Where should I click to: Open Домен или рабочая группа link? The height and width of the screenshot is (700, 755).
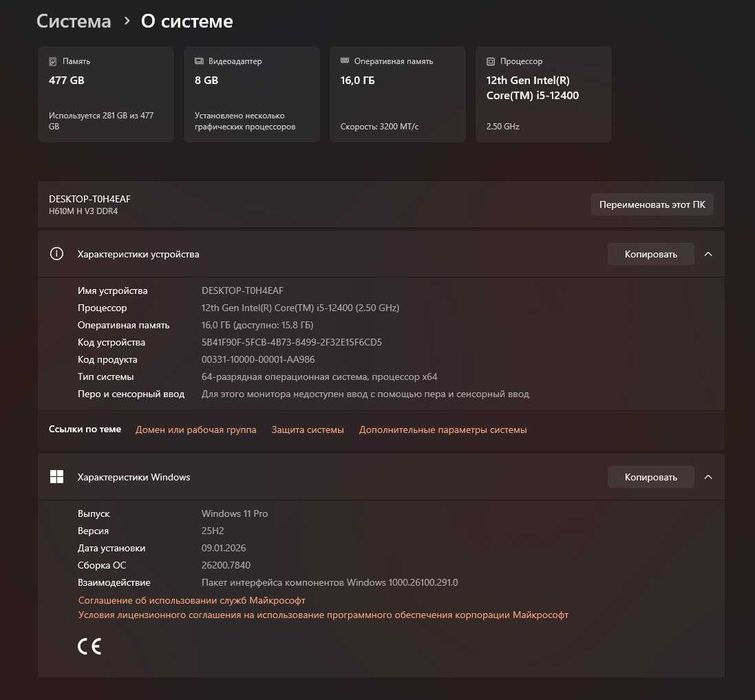tap(195, 430)
